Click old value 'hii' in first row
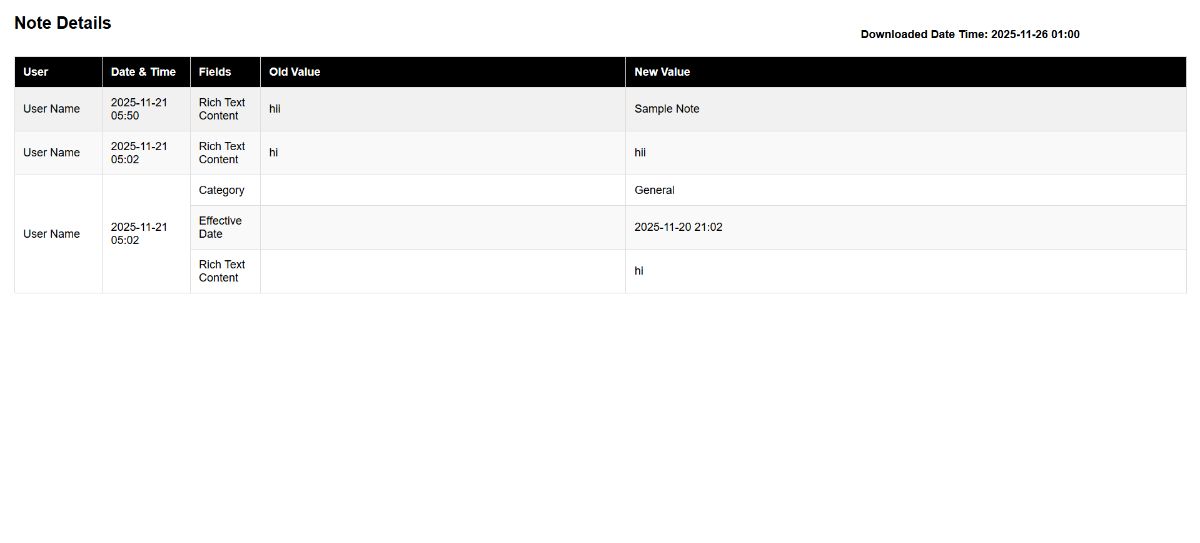Viewport: 1200px width, 543px height. [275, 109]
